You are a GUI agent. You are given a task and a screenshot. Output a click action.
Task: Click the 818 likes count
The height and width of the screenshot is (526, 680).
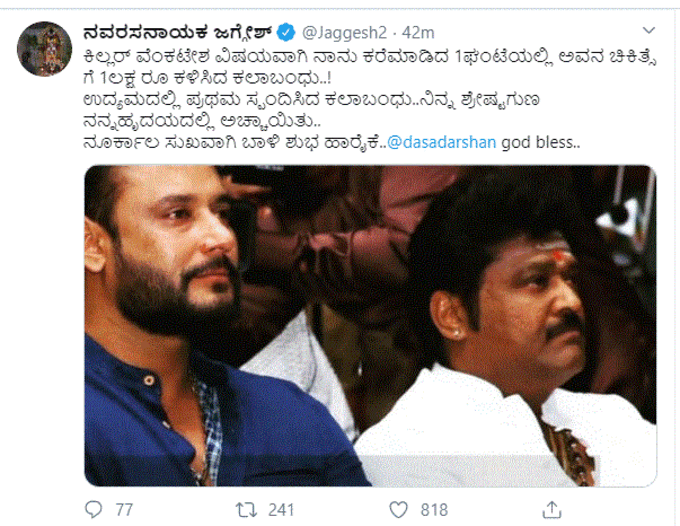pos(434,510)
